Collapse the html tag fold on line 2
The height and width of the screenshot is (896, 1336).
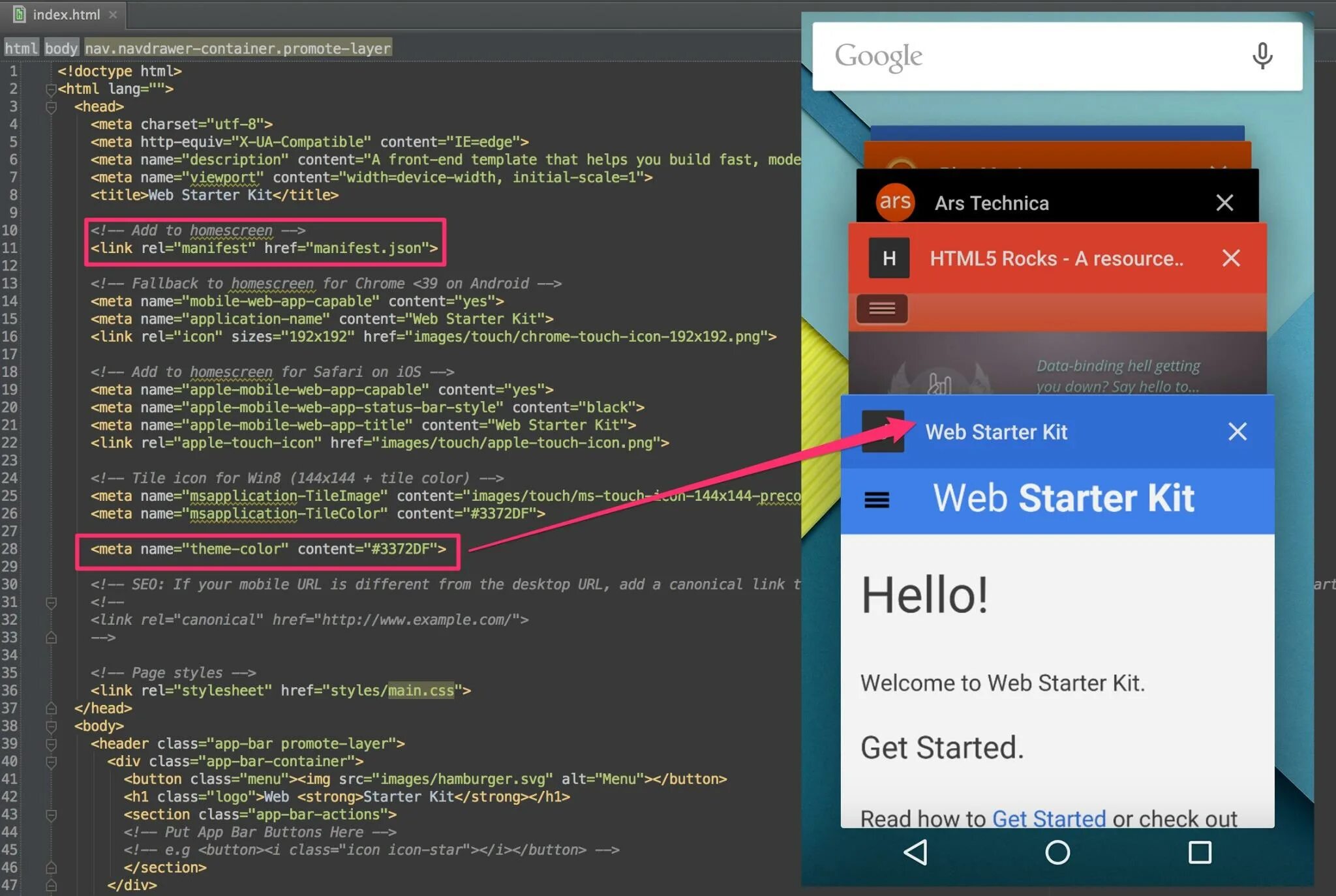[x=51, y=89]
